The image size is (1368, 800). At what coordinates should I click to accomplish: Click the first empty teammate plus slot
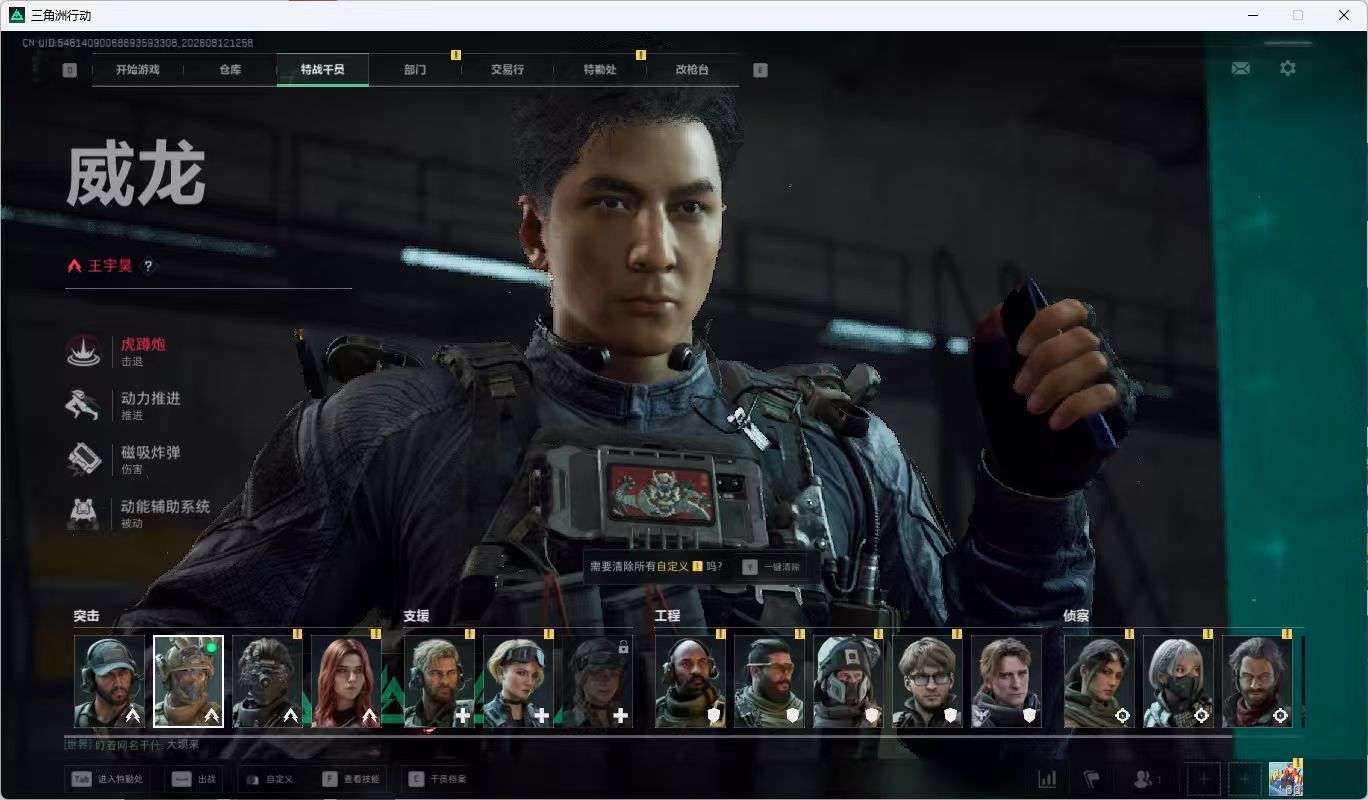pos(1204,778)
